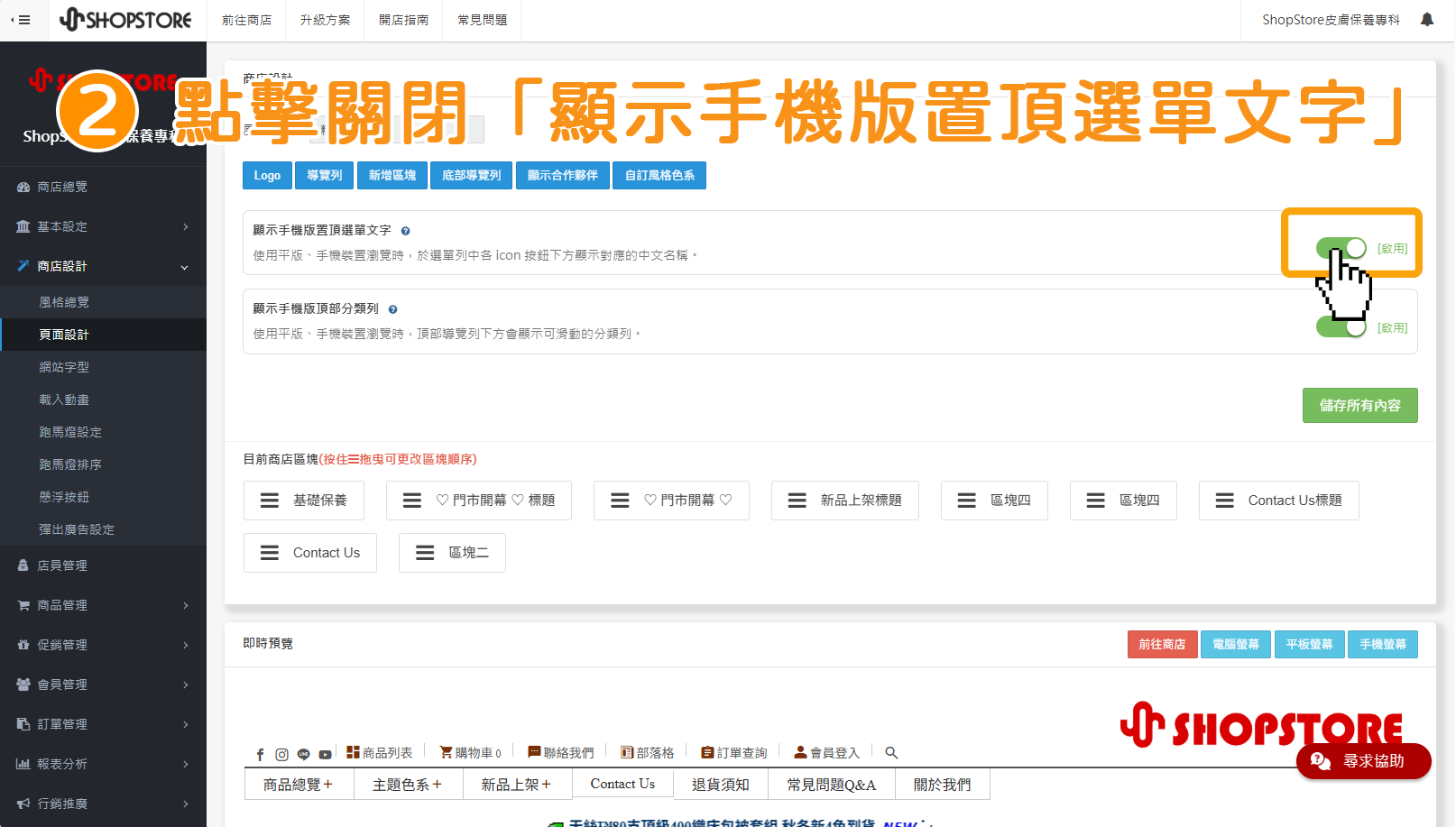
Task: Click the 訂單管理 clipboard icon
Action: [x=23, y=724]
